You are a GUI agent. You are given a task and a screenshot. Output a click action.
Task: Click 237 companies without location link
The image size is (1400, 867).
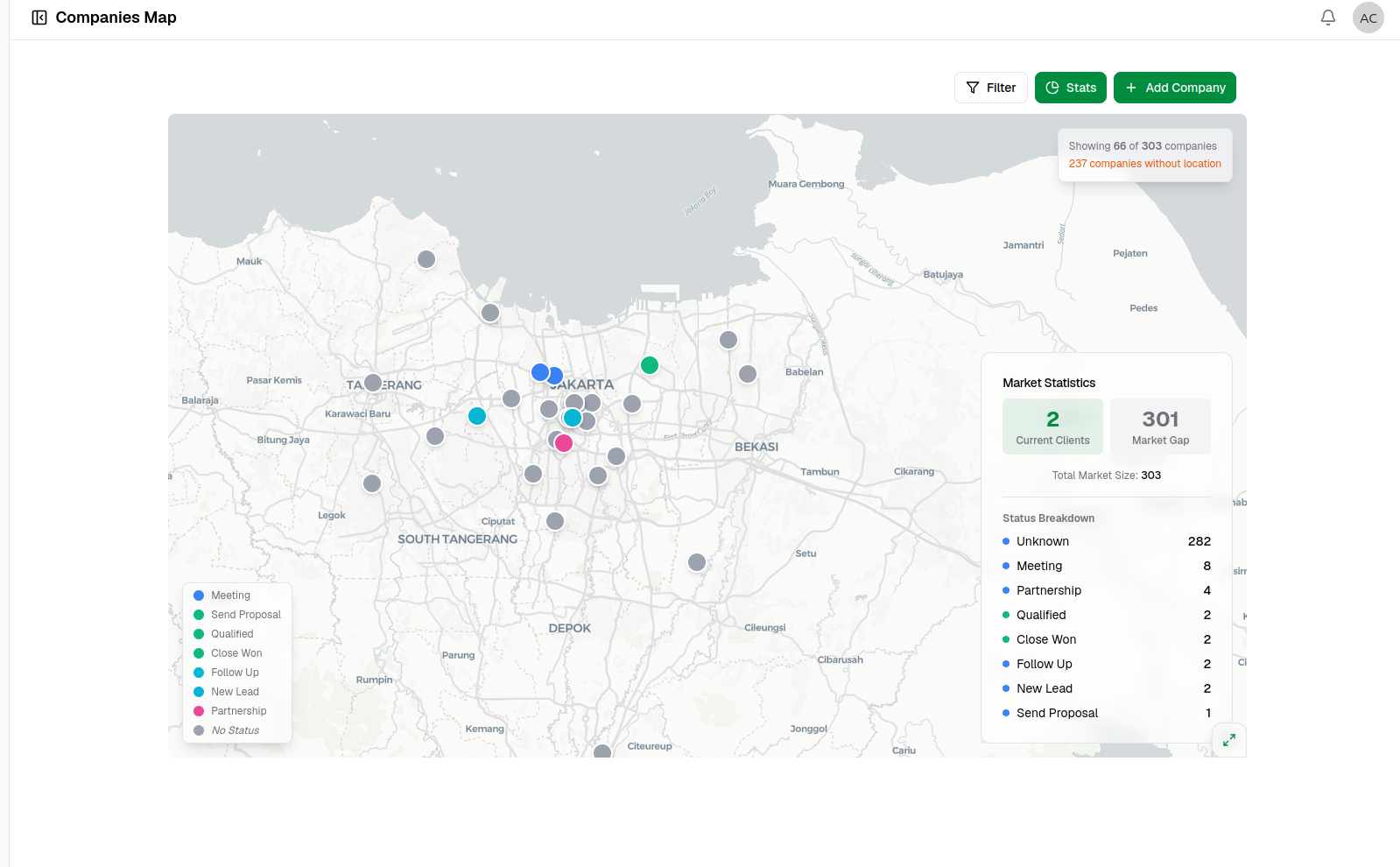pyautogui.click(x=1144, y=164)
